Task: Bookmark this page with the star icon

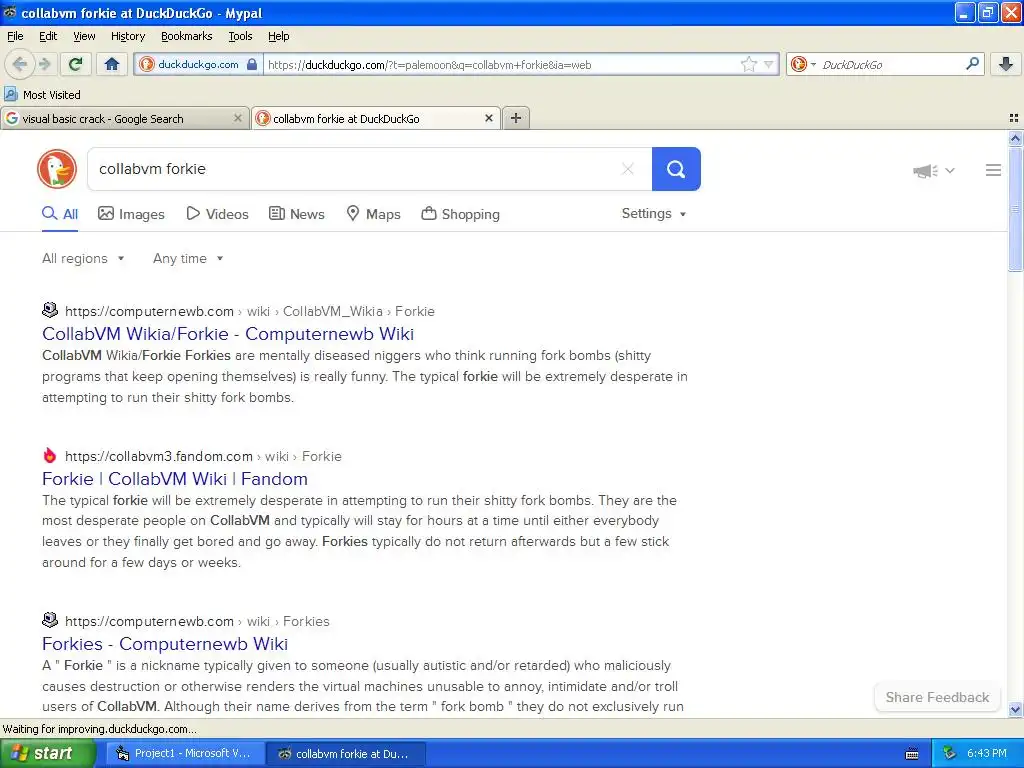Action: point(748,64)
